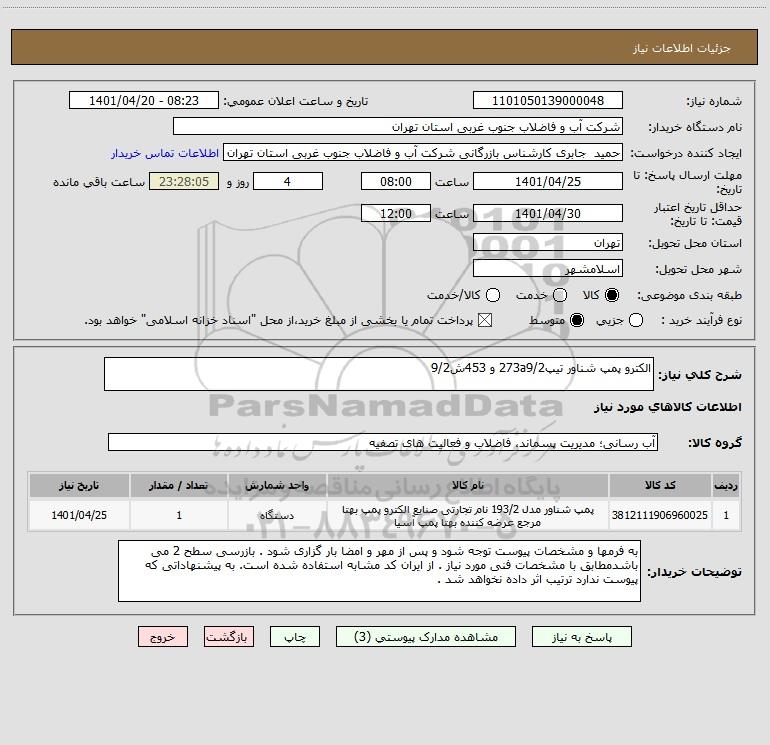Click the need date cell 1401/04/25 in table
770x745 pixels.
(x=79, y=515)
